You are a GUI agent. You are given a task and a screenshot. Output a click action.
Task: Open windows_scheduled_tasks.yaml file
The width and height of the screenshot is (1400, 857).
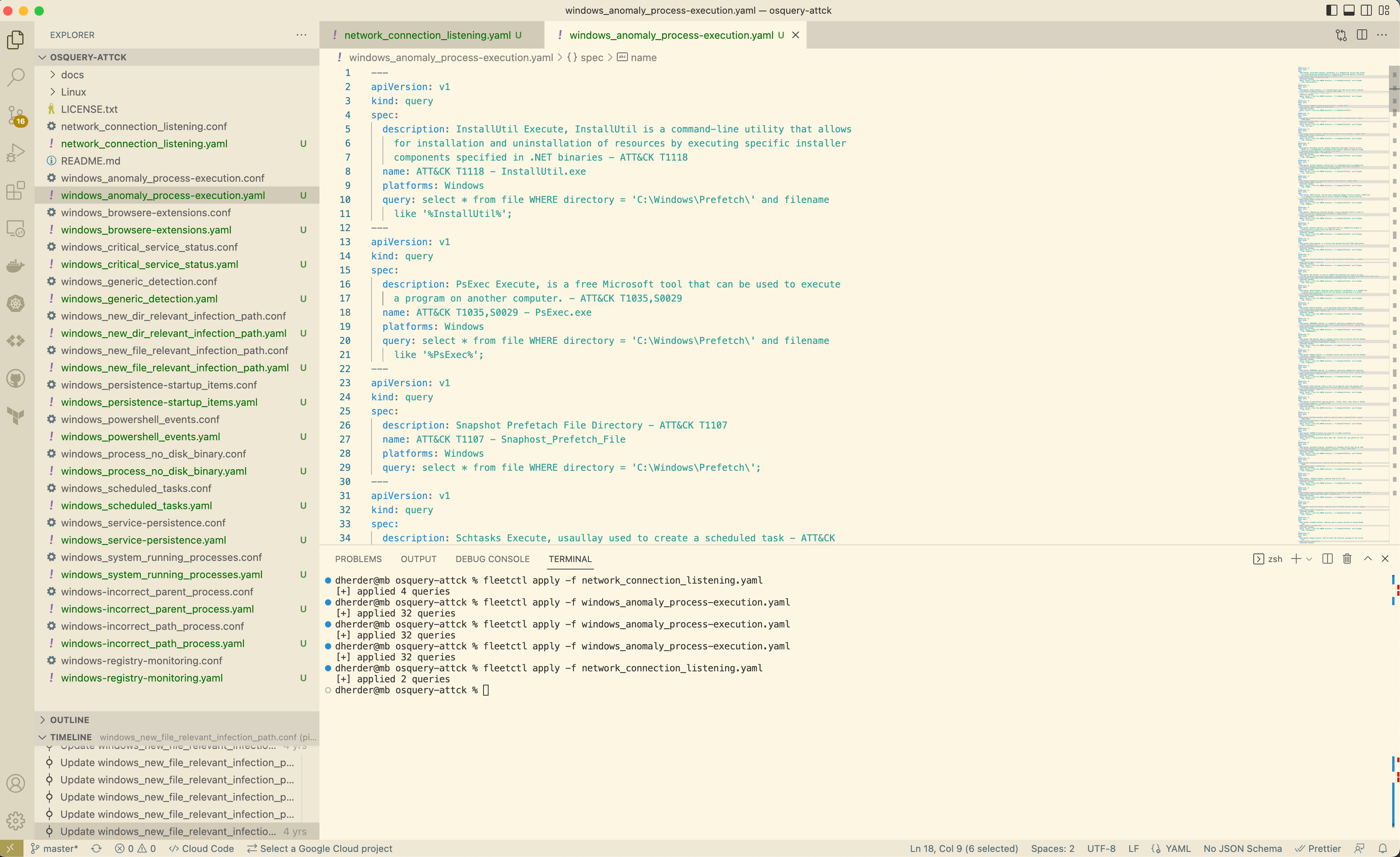point(177,506)
